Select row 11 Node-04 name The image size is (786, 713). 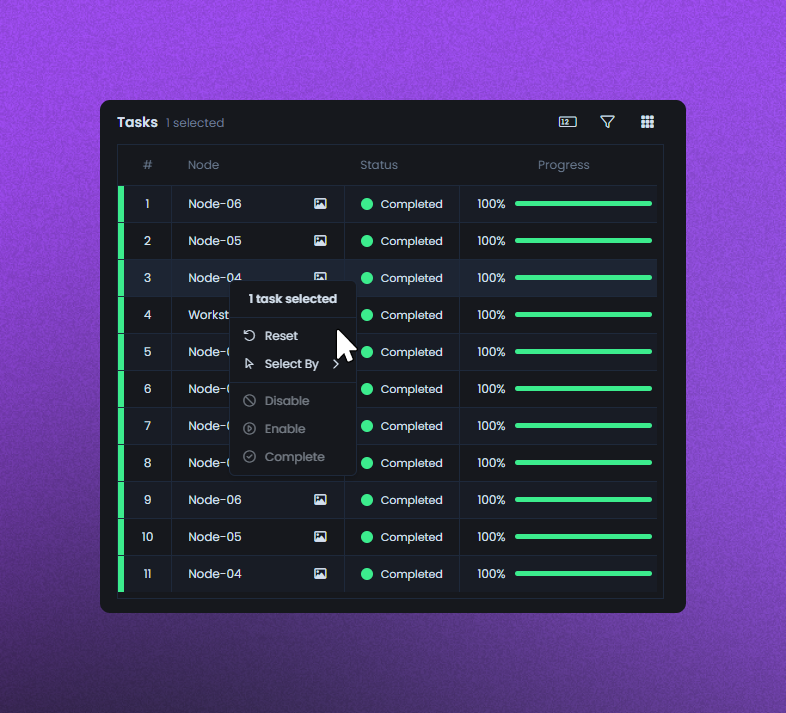215,574
